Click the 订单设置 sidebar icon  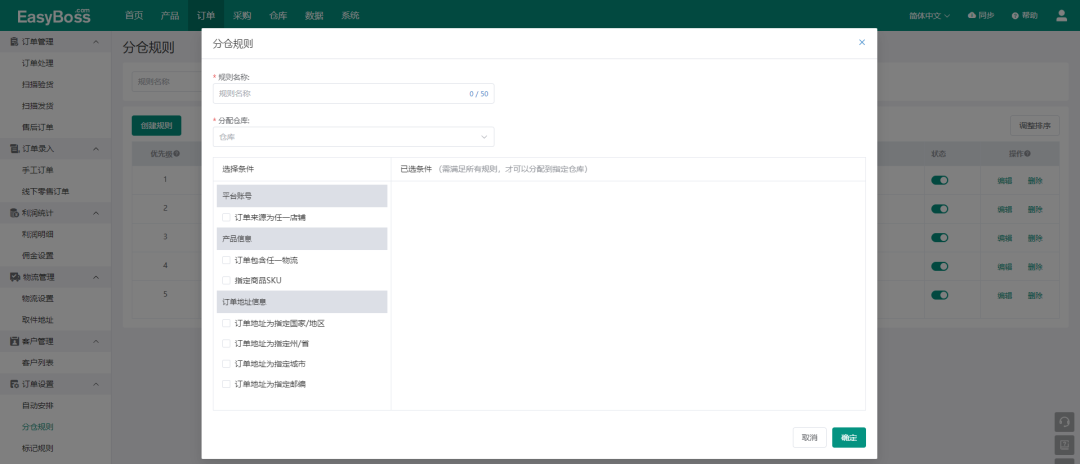pos(14,383)
